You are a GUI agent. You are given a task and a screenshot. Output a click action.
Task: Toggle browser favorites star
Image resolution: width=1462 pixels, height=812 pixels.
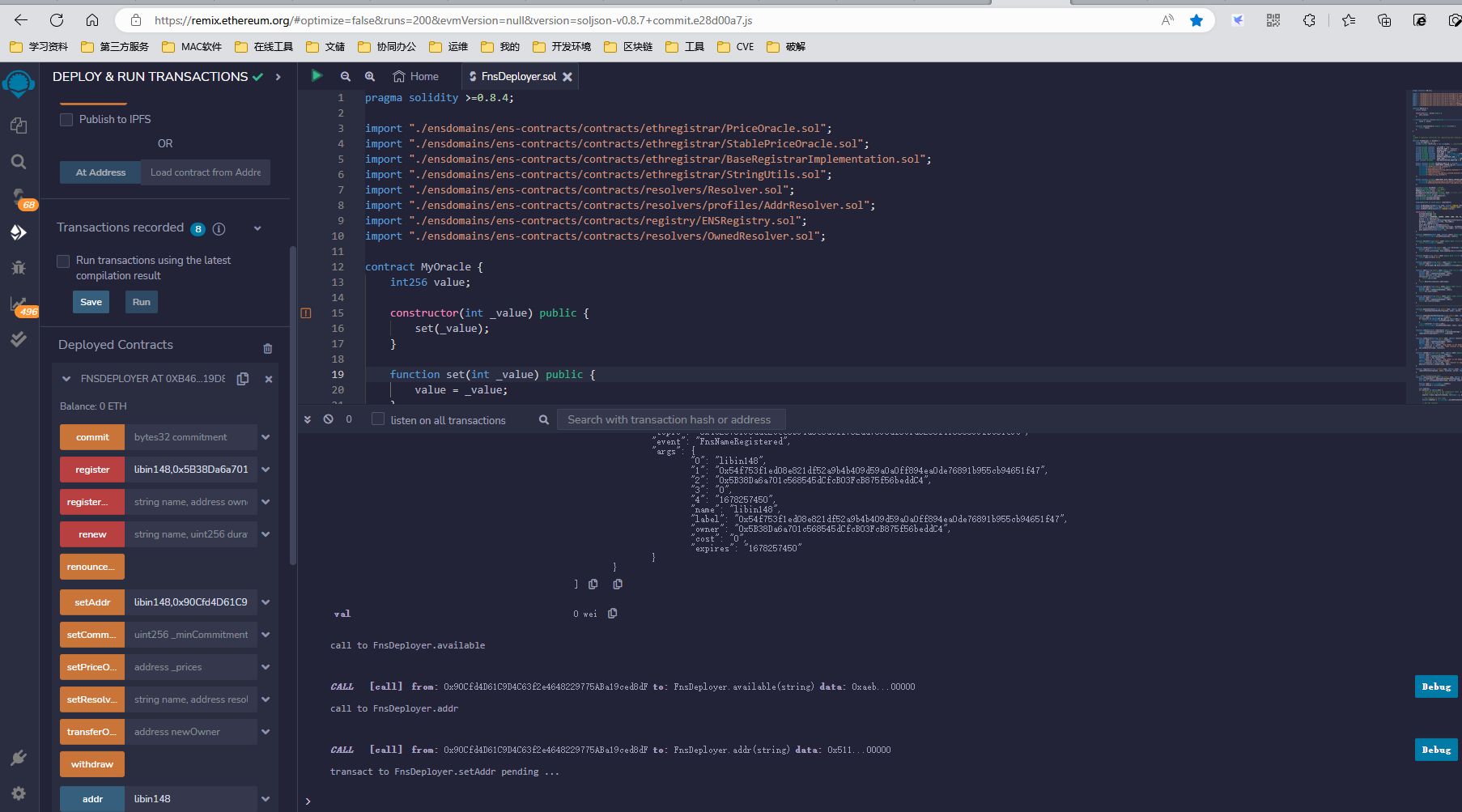pyautogui.click(x=1196, y=20)
